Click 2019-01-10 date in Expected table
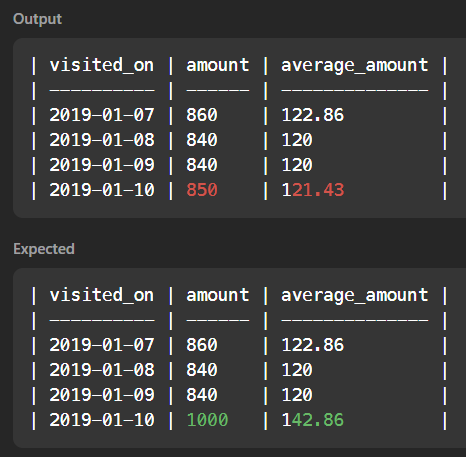Image resolution: width=466 pixels, height=457 pixels. click(102, 420)
